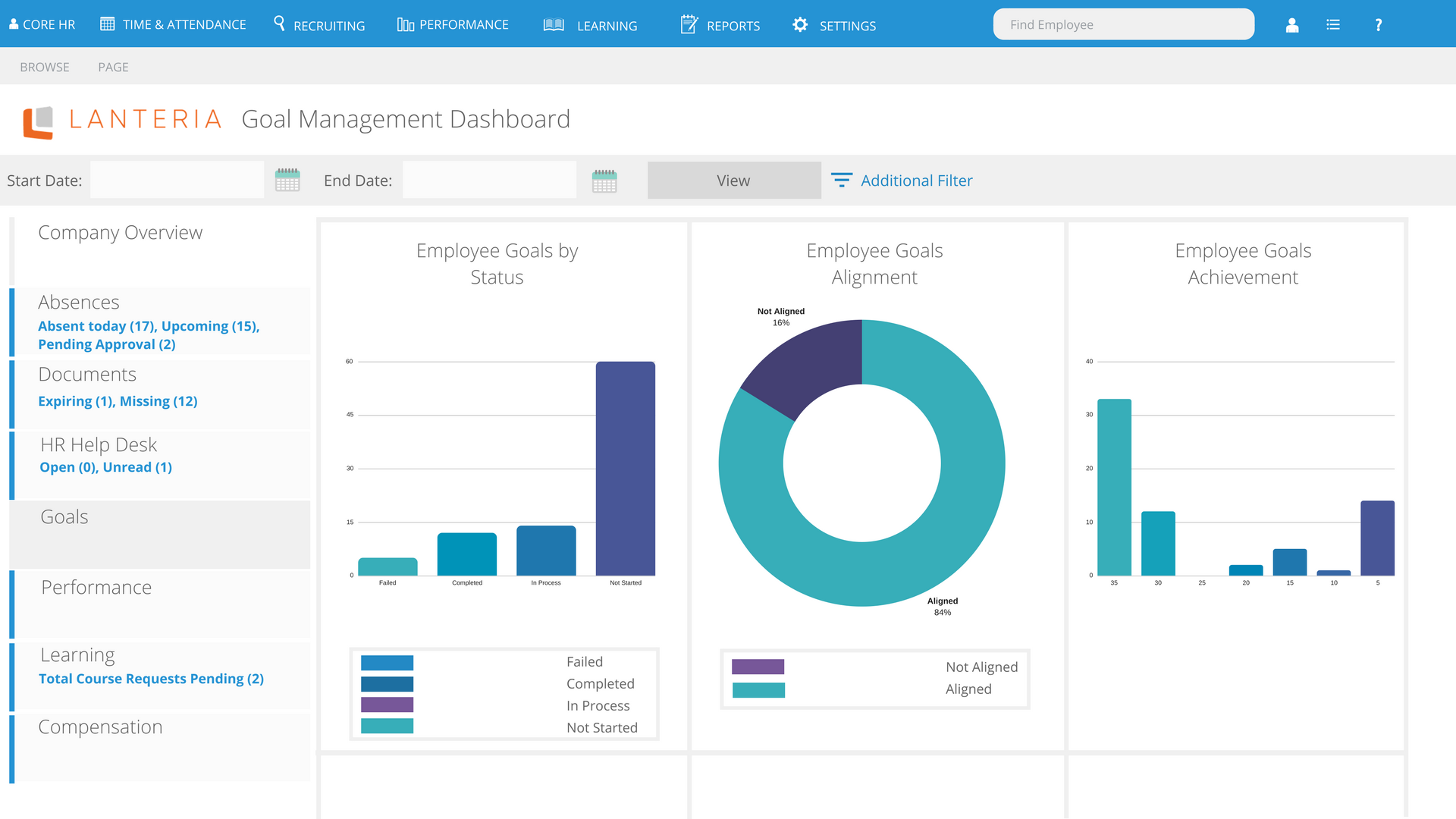Viewport: 1456px width, 819px height.
Task: Click the user profile icon
Action: (1292, 25)
